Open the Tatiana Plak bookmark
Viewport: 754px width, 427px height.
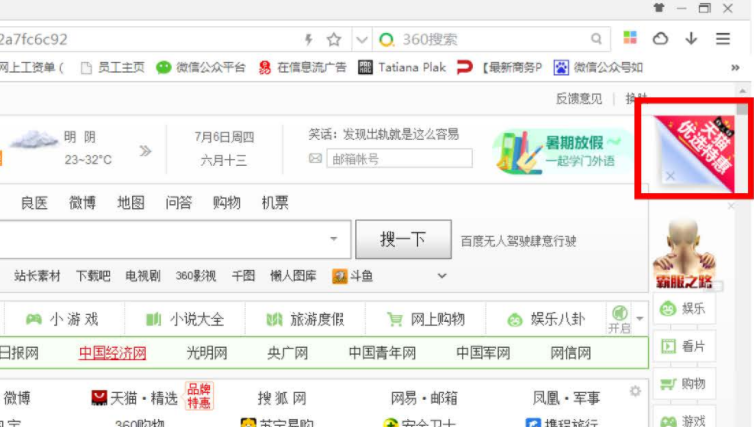(x=402, y=68)
